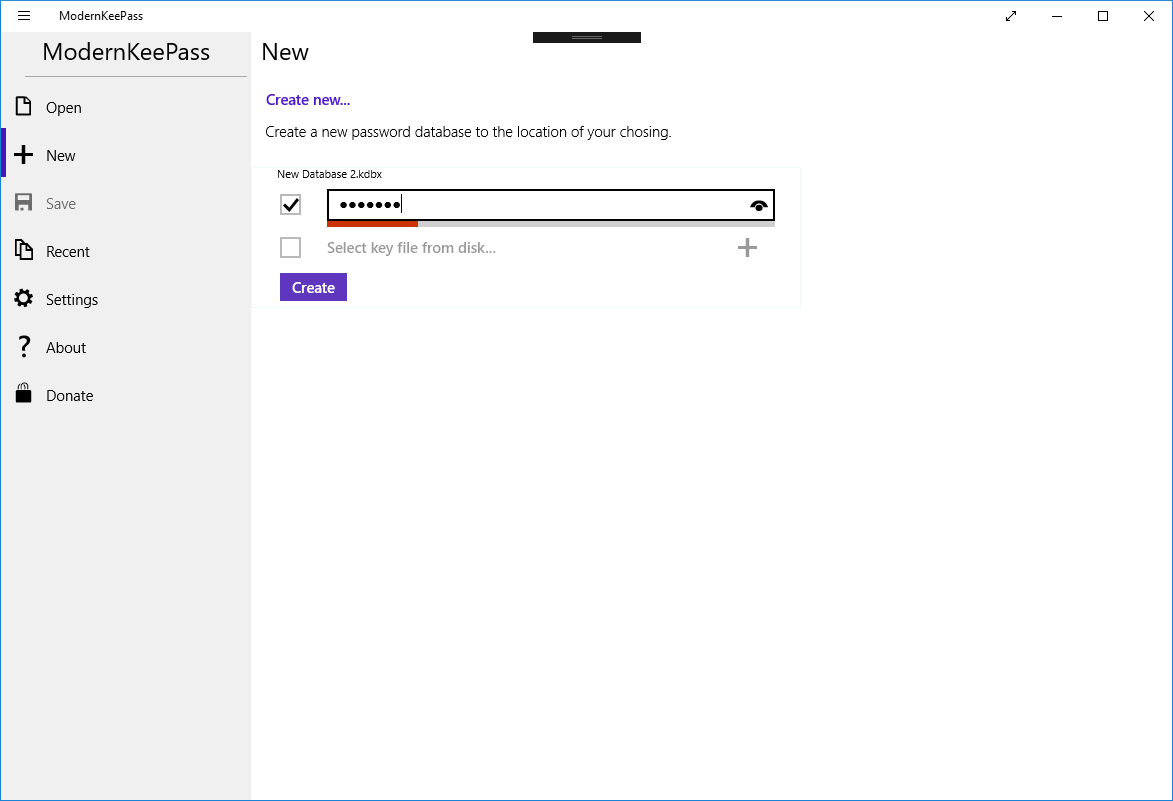Enable the key file checkbox

291,248
